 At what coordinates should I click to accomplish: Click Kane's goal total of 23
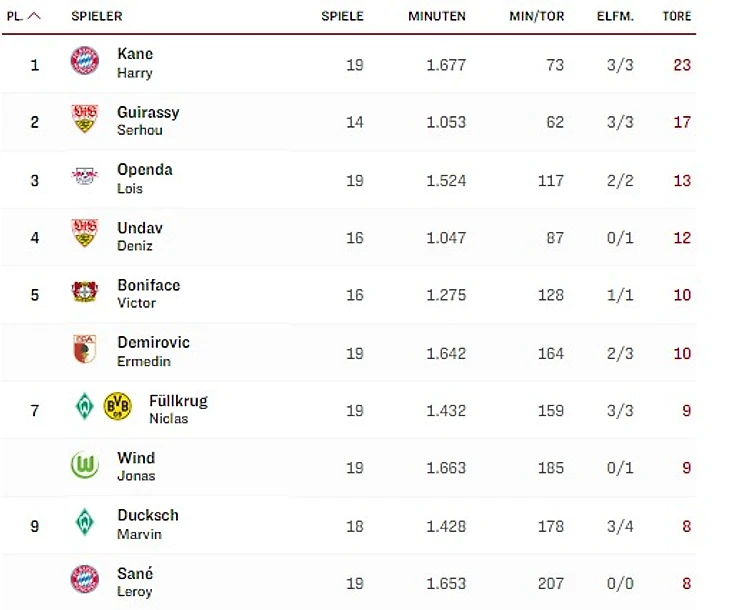682,65
